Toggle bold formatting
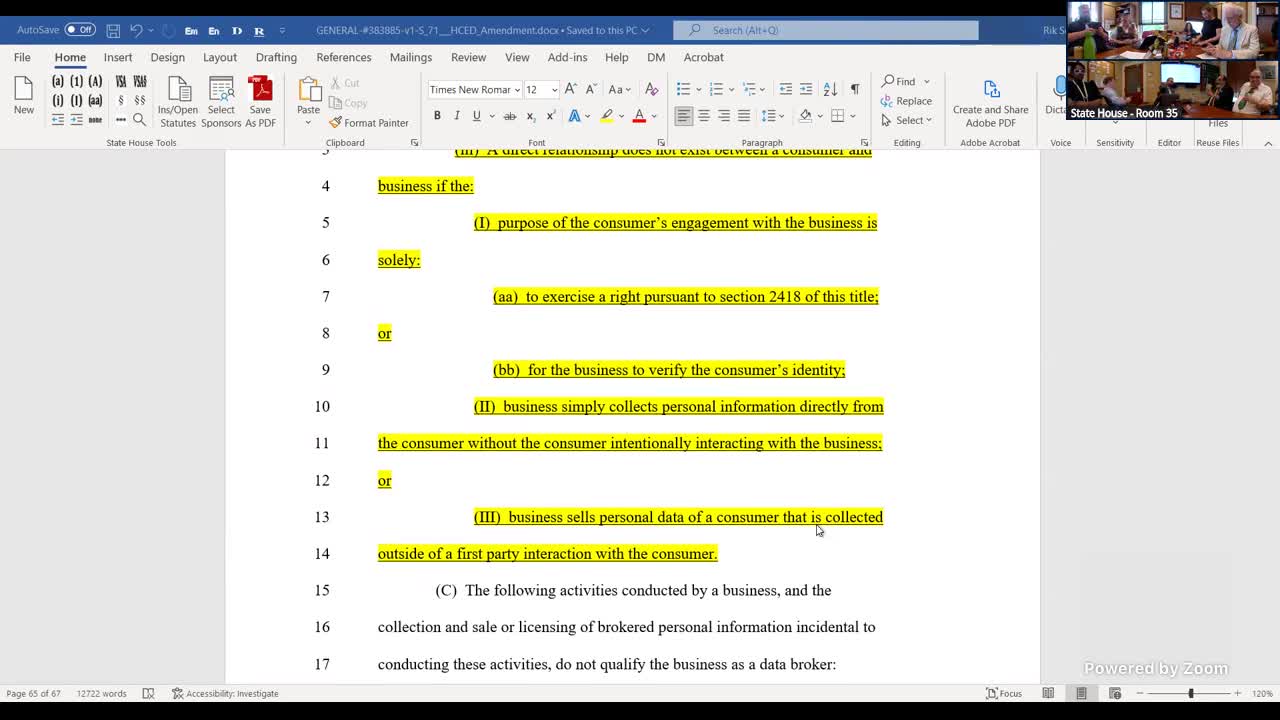This screenshot has height=720, width=1280. point(437,116)
